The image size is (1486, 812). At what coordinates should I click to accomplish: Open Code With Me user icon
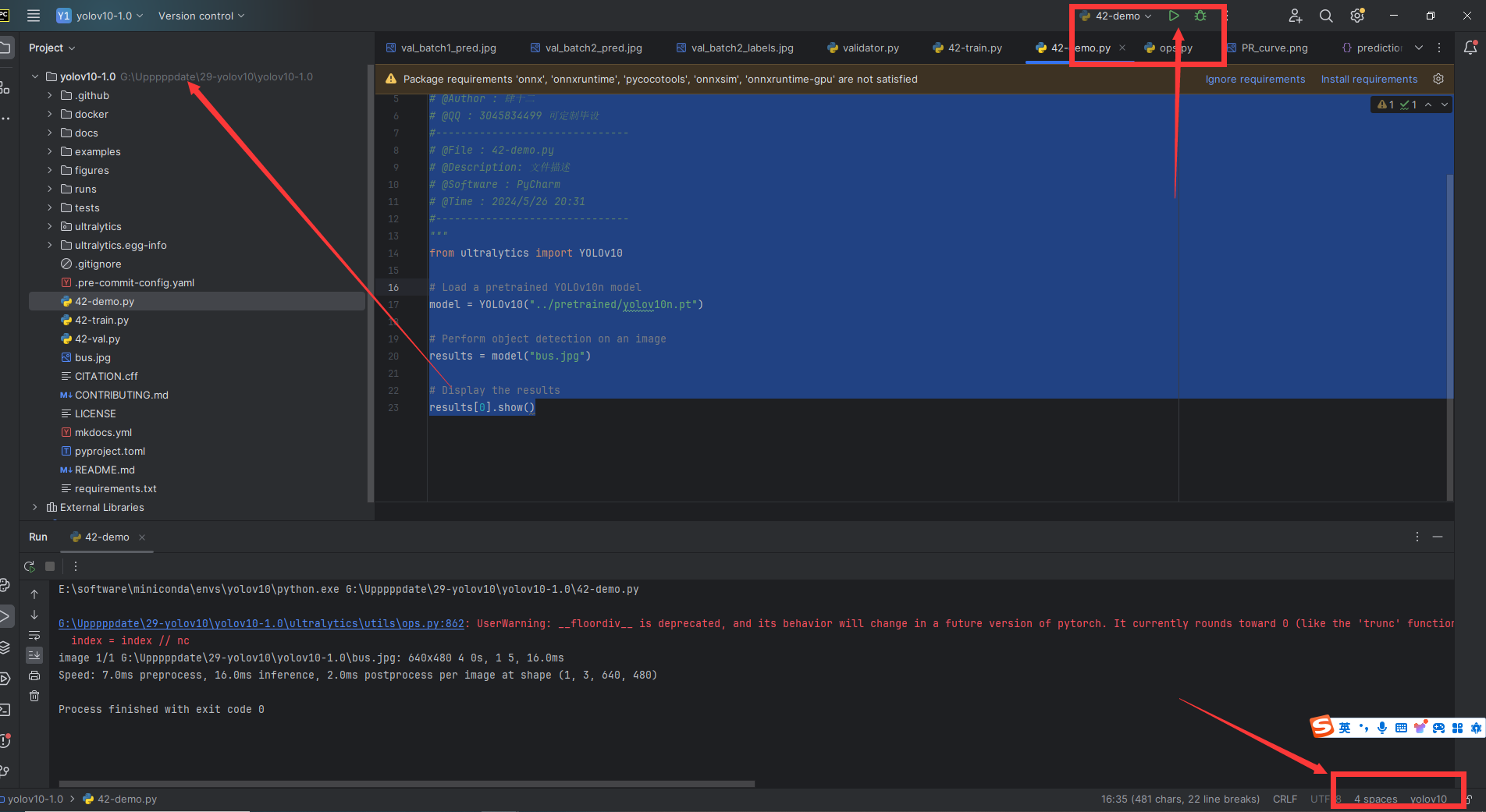(1295, 16)
